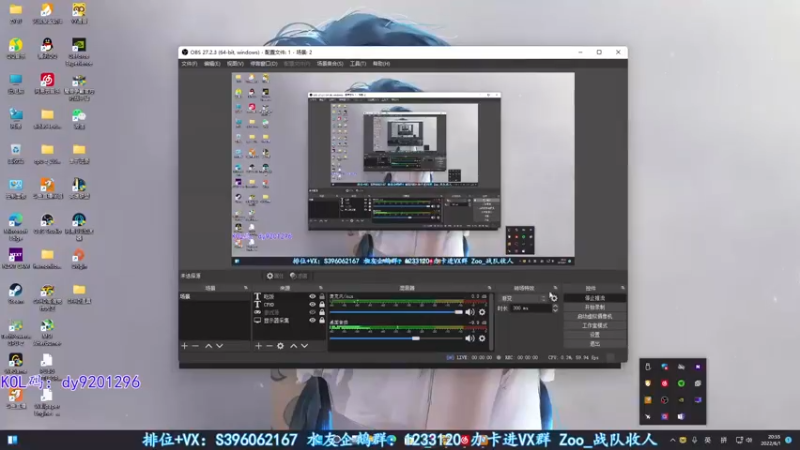800x450 pixels.
Task: Select the 场景 entry in the Scenes list
Action: pyautogui.click(x=215, y=296)
